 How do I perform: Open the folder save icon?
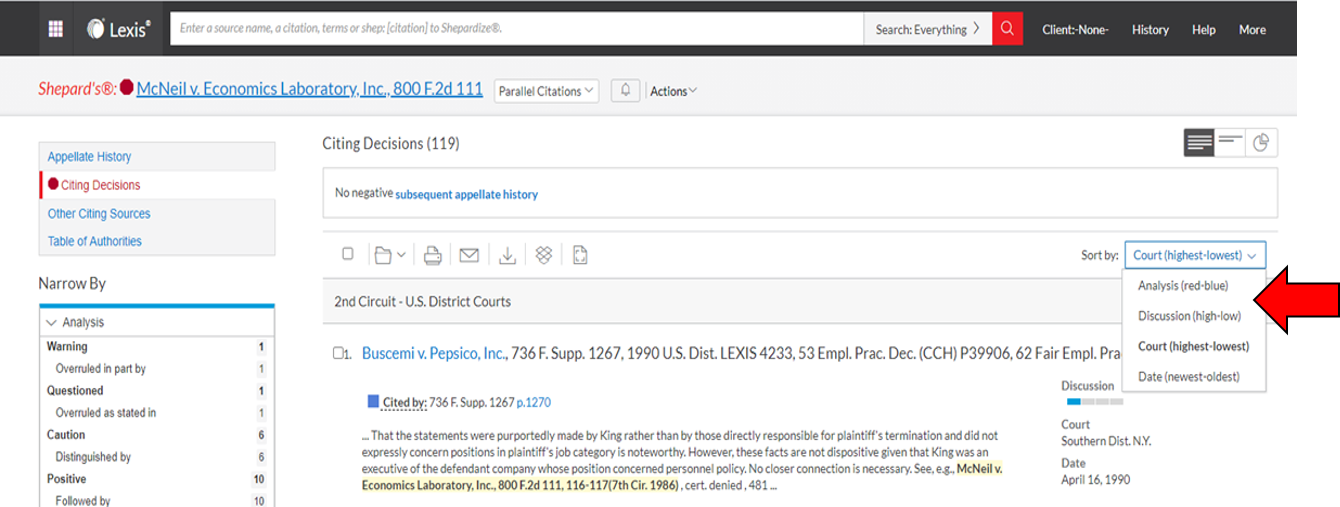[383, 255]
